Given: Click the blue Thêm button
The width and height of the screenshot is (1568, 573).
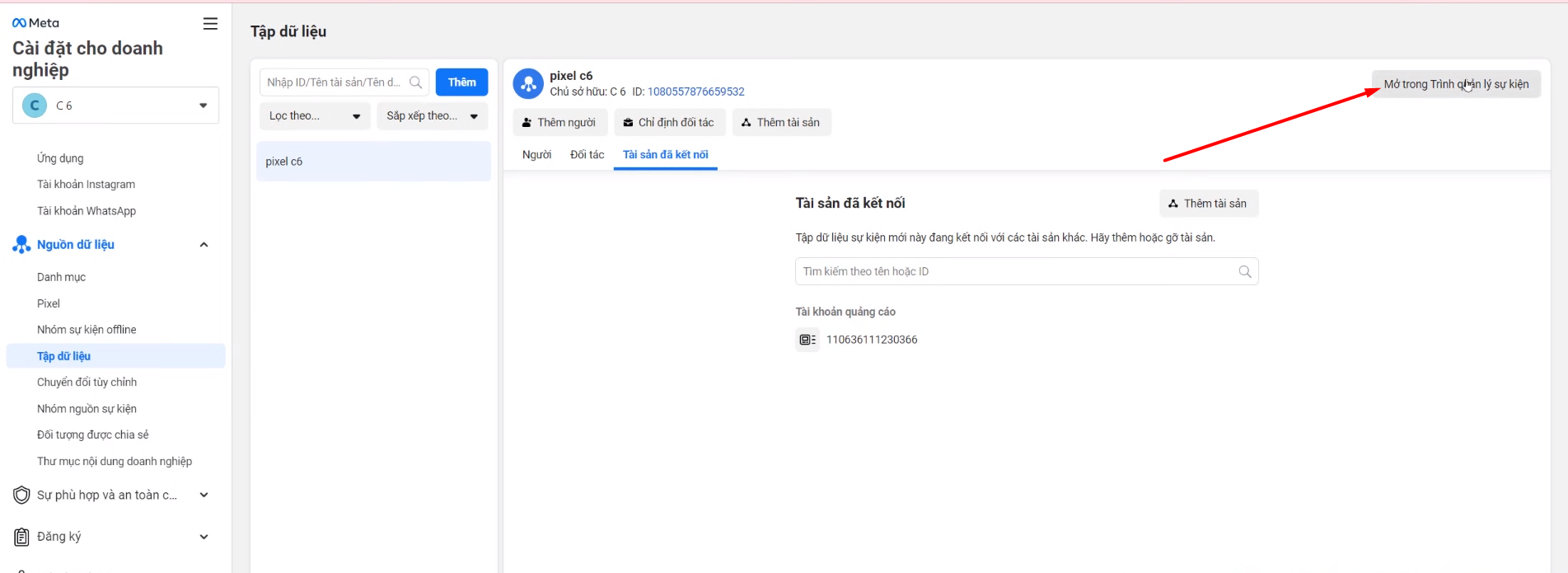Looking at the screenshot, I should [x=461, y=82].
